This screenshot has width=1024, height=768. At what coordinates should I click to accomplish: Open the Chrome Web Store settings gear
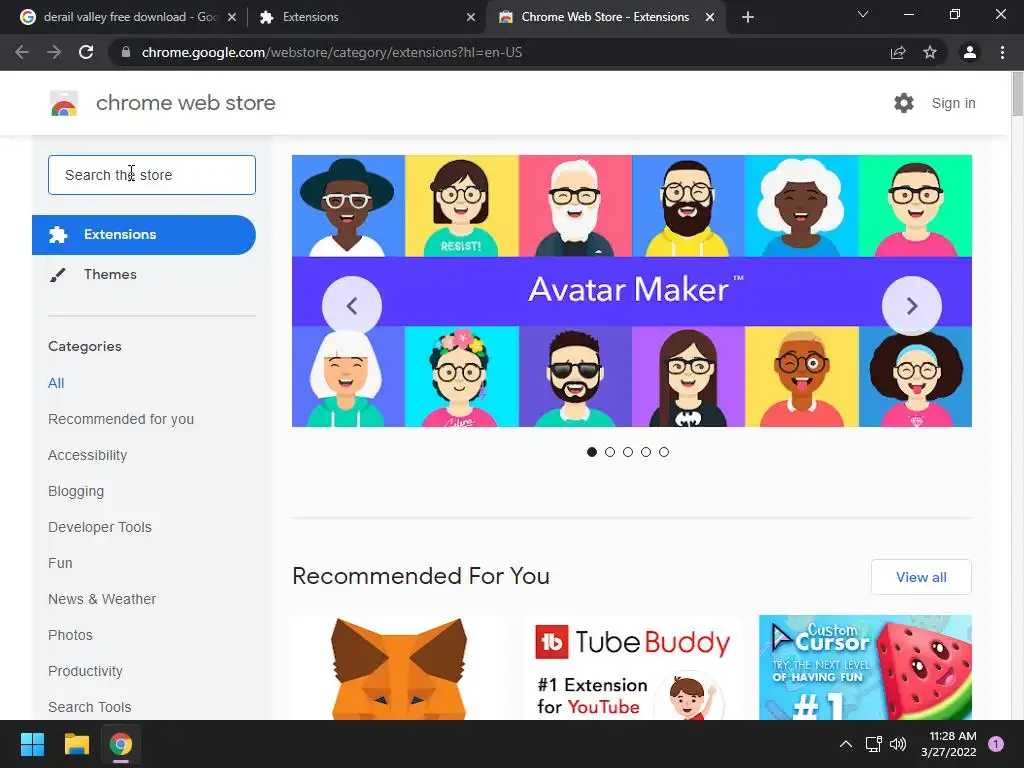click(x=904, y=103)
